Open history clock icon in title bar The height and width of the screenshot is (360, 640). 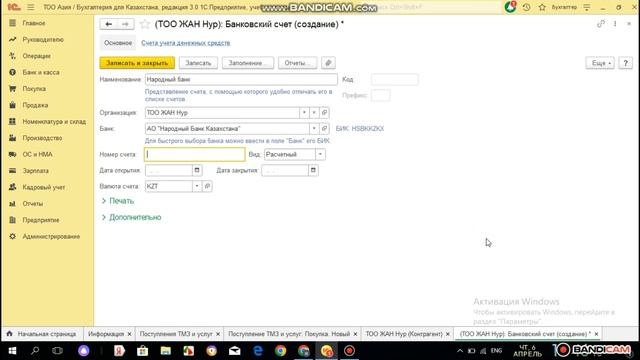pos(527,7)
